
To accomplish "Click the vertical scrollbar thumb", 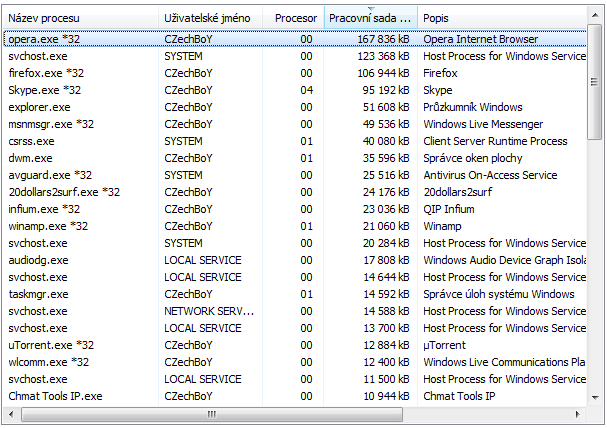I will pos(595,82).
